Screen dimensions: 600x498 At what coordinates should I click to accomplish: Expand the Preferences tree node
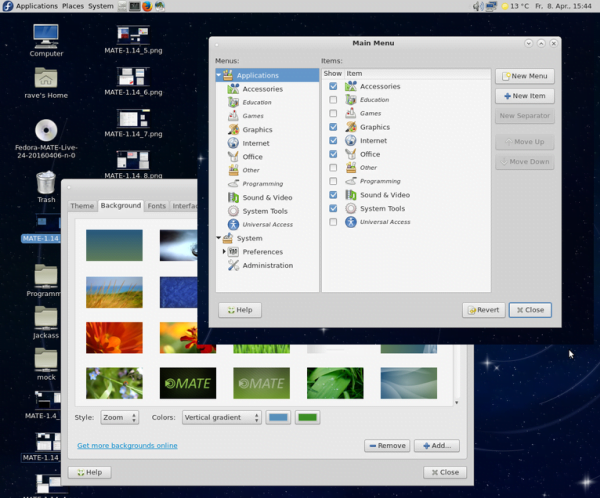(225, 252)
